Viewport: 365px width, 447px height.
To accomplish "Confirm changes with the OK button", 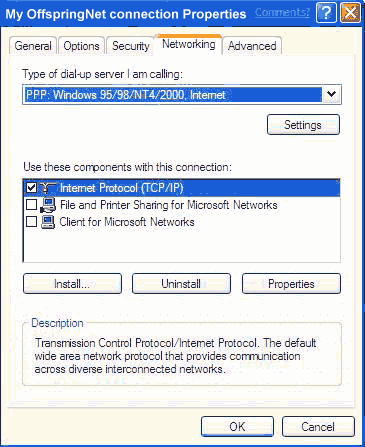I will pos(237,426).
